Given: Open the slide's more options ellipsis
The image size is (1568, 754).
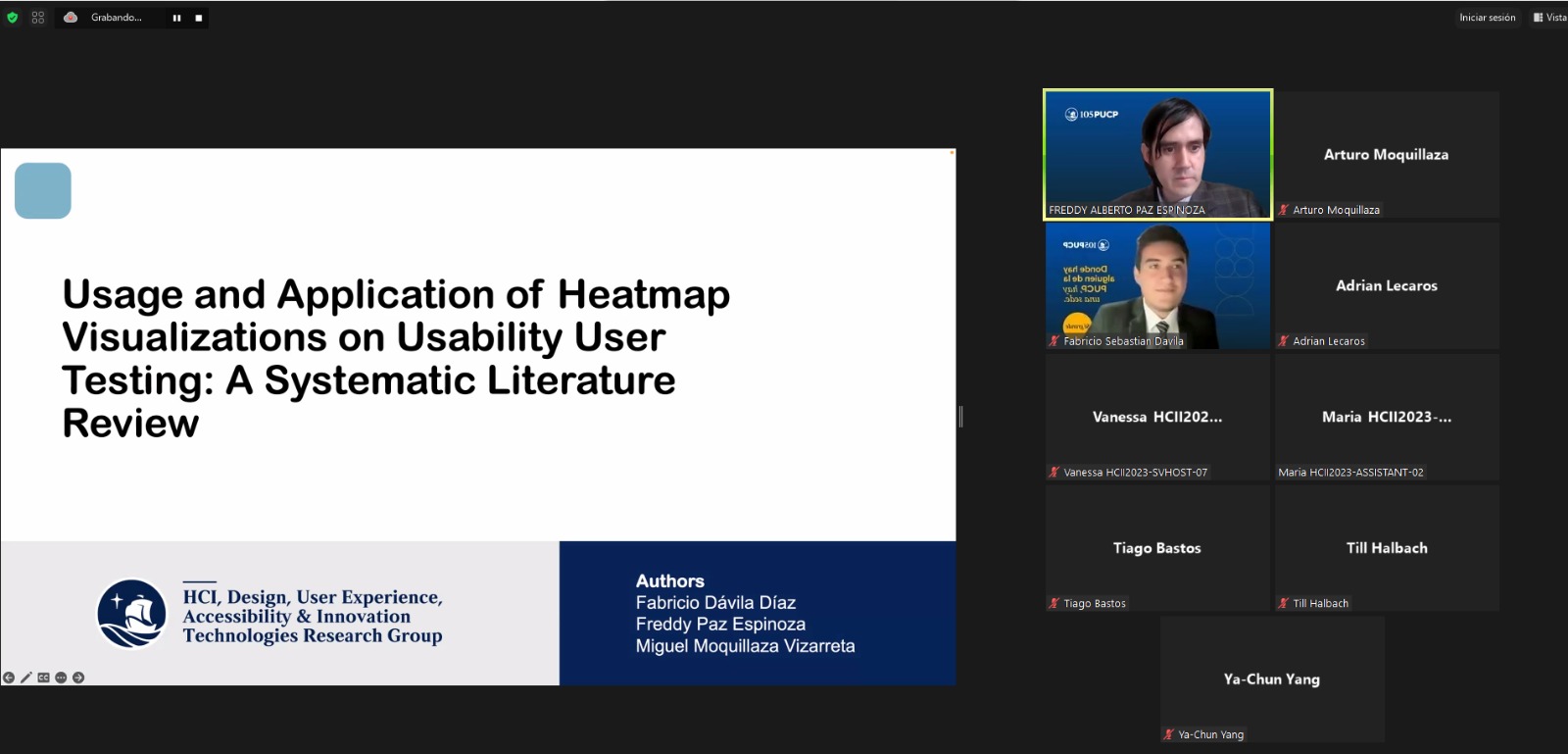Looking at the screenshot, I should pyautogui.click(x=61, y=678).
